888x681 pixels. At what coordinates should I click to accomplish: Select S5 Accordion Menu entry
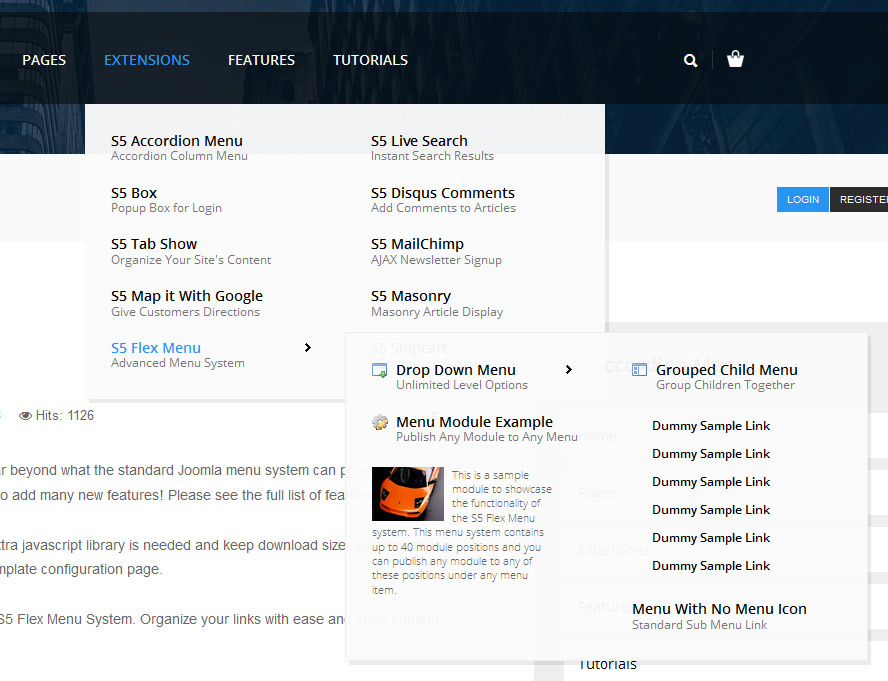point(177,141)
